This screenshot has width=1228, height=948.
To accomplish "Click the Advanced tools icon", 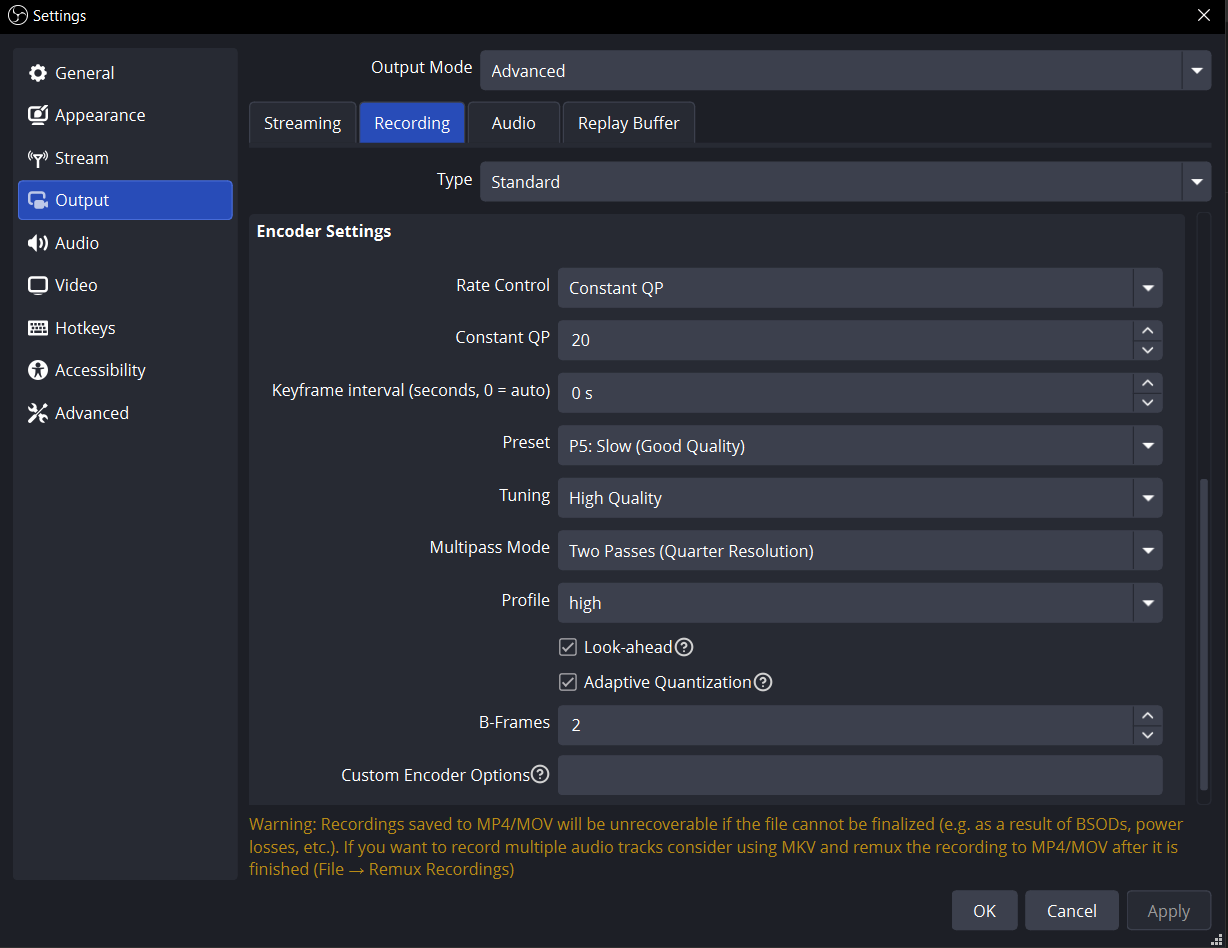I will [x=38, y=413].
